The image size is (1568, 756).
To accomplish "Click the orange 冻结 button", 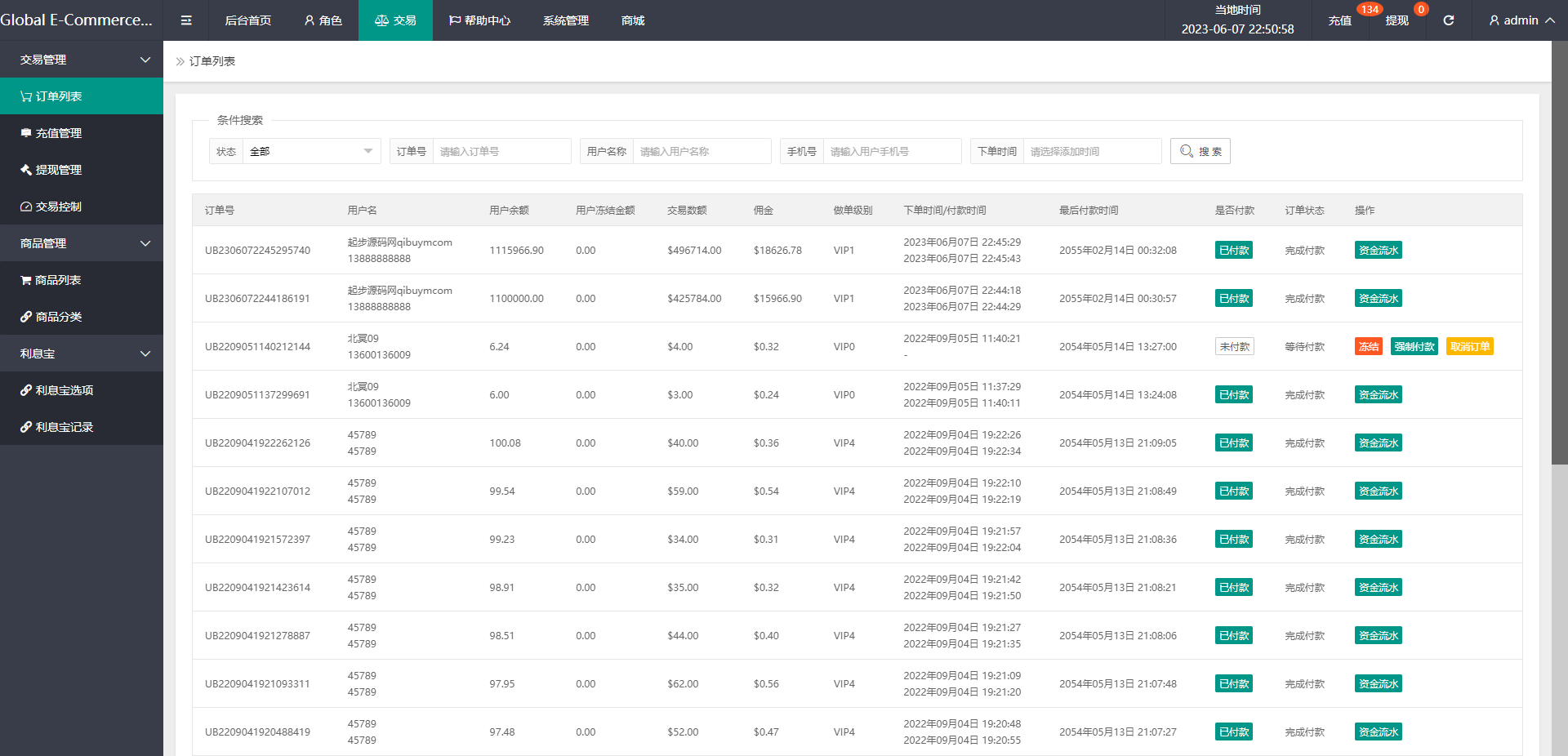I will (x=1368, y=347).
